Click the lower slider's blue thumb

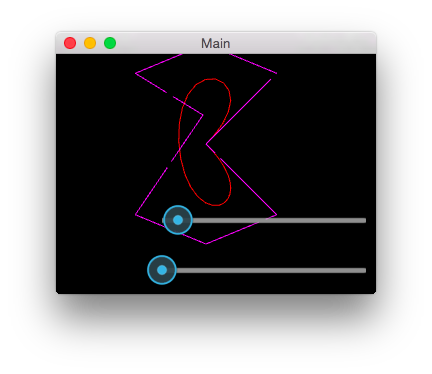coord(162,270)
